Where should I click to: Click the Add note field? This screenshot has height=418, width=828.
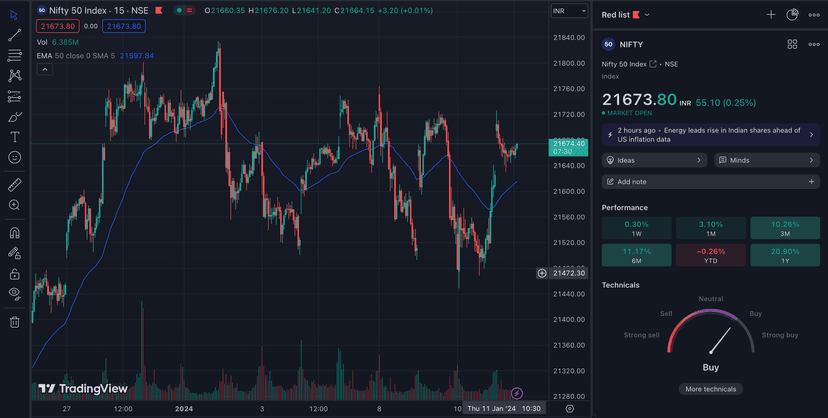[x=710, y=182]
